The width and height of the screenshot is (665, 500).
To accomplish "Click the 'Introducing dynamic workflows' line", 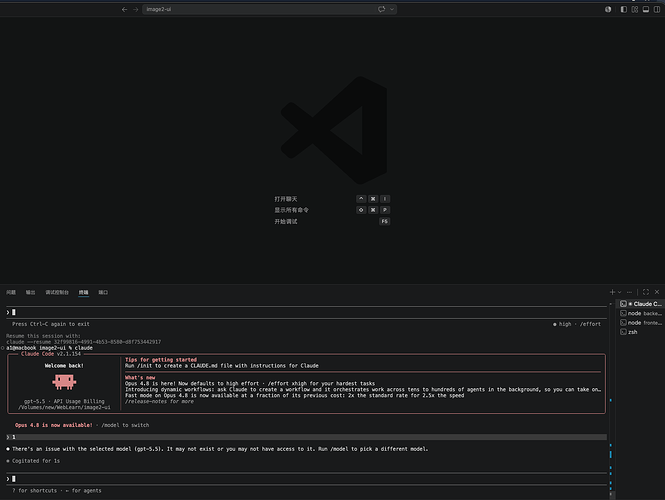I will click(363, 389).
